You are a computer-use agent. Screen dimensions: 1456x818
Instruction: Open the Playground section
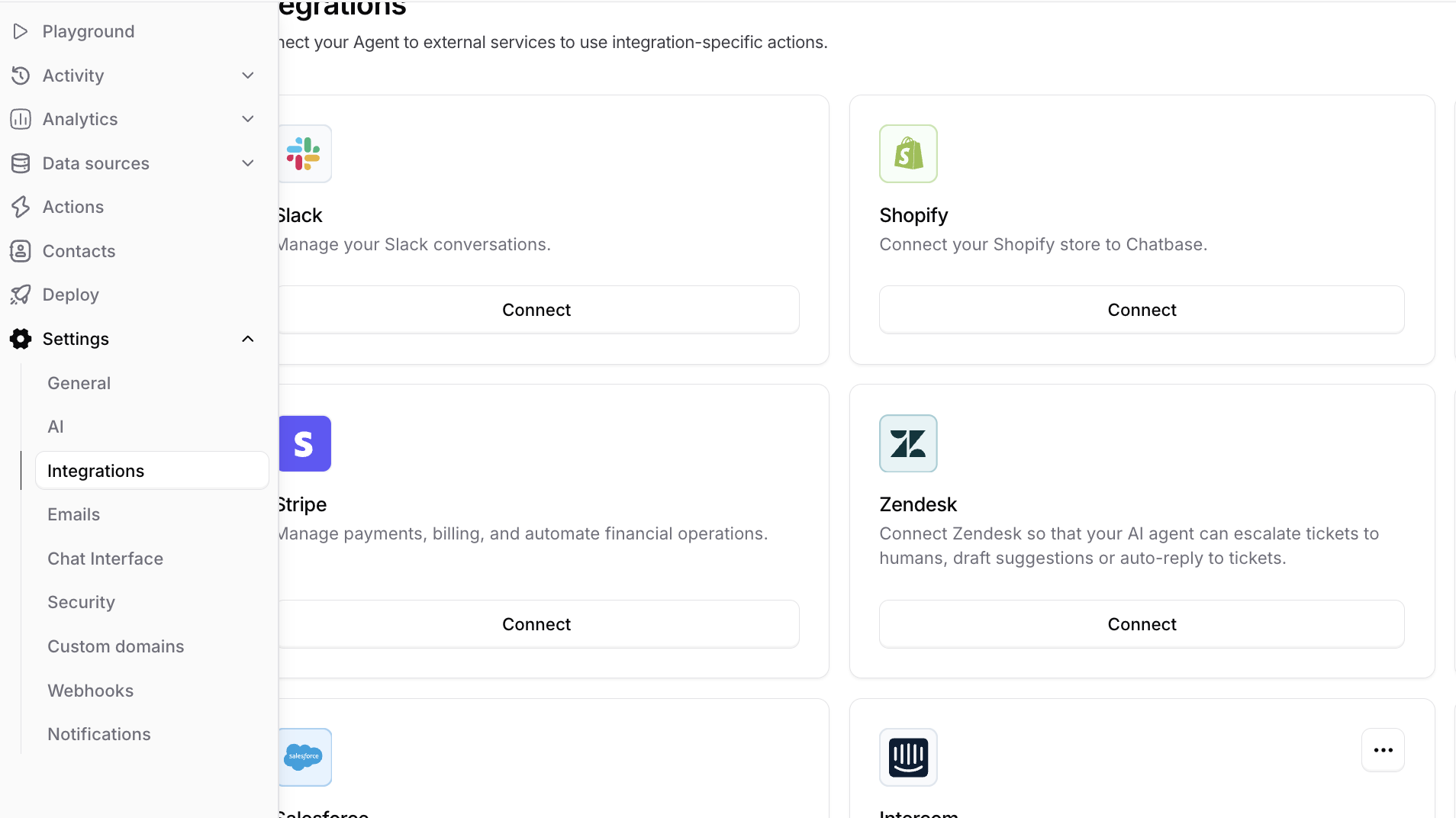89,31
